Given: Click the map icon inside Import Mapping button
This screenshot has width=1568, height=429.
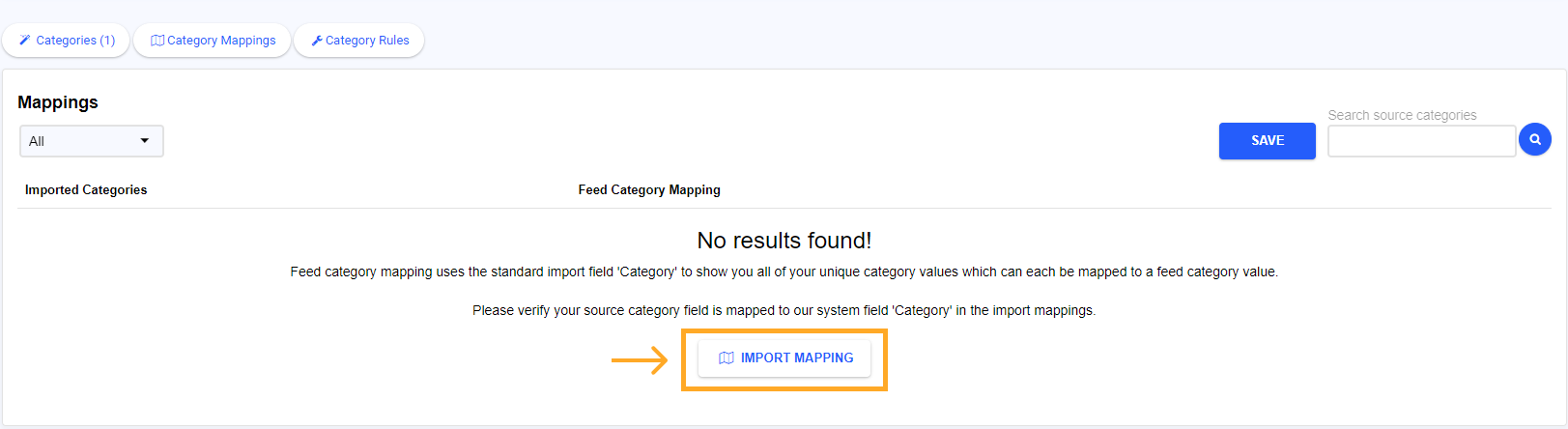Looking at the screenshot, I should click(727, 357).
